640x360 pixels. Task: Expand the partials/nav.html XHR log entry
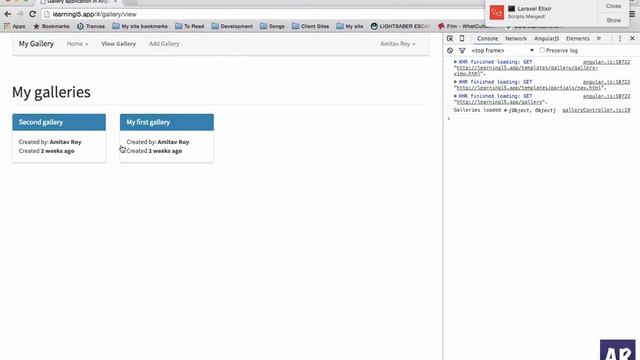tap(456, 82)
